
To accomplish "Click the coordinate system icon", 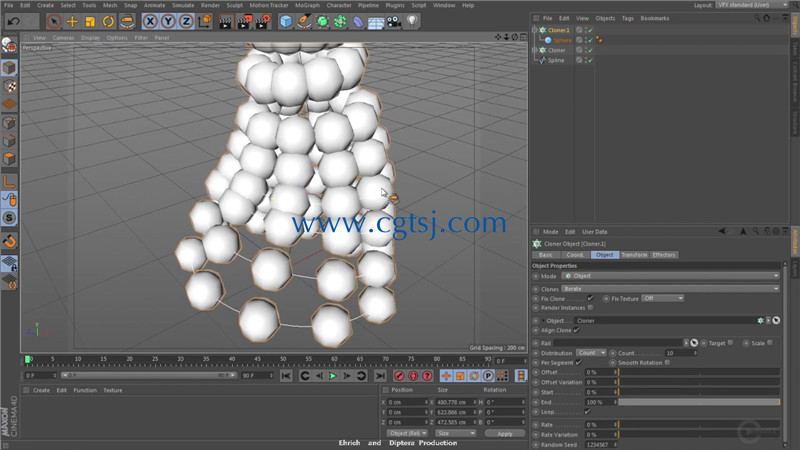I will coord(205,21).
